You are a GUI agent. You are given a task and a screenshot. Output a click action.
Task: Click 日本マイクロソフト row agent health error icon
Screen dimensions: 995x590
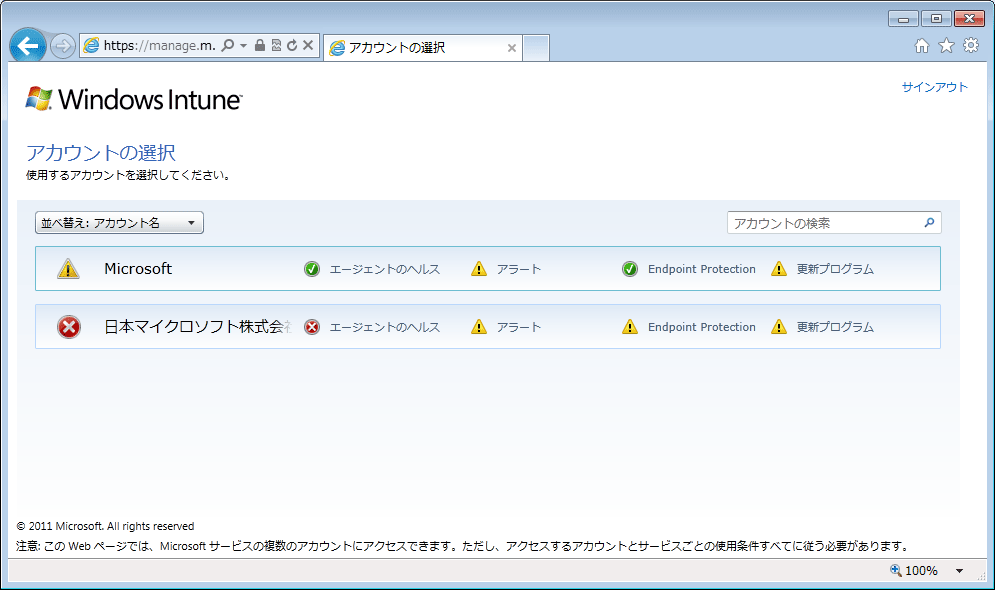(x=312, y=327)
